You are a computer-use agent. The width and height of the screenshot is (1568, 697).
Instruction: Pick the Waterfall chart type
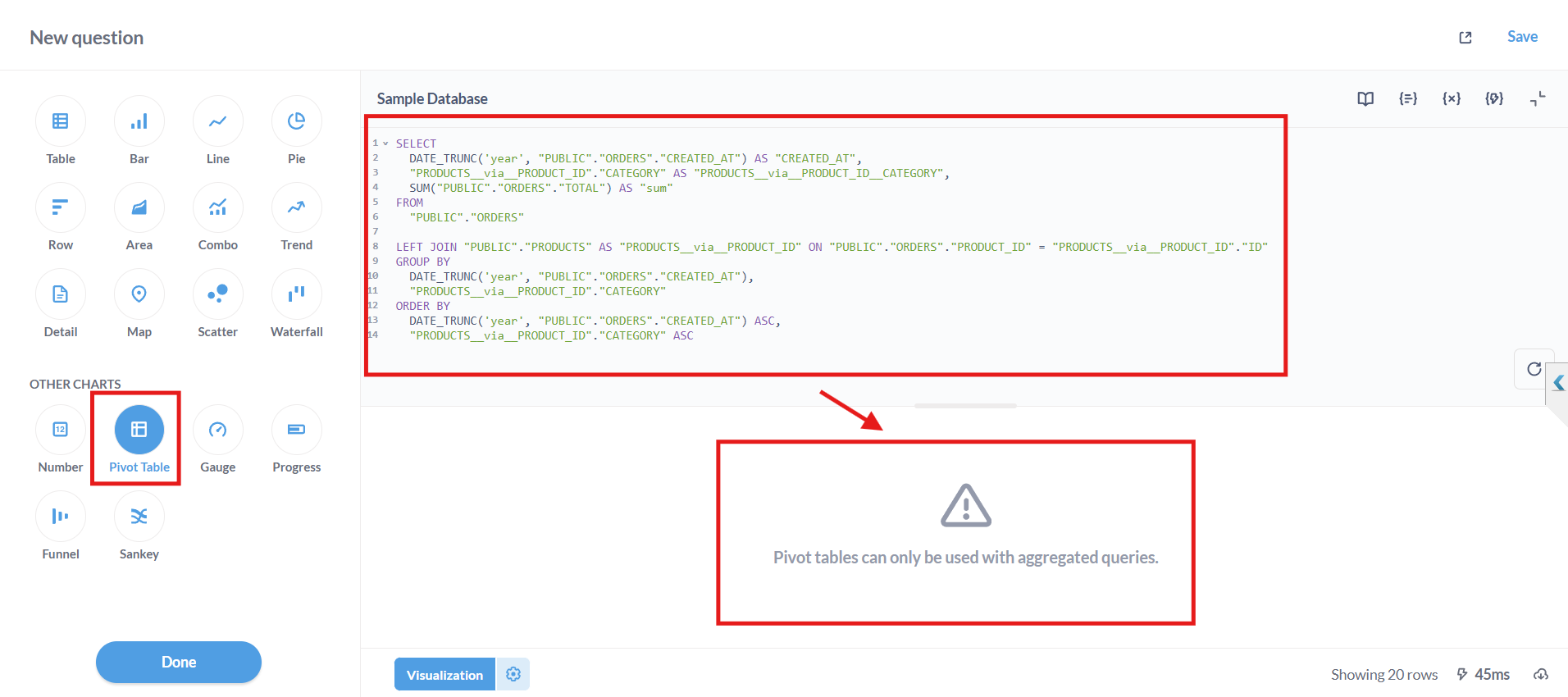(297, 294)
